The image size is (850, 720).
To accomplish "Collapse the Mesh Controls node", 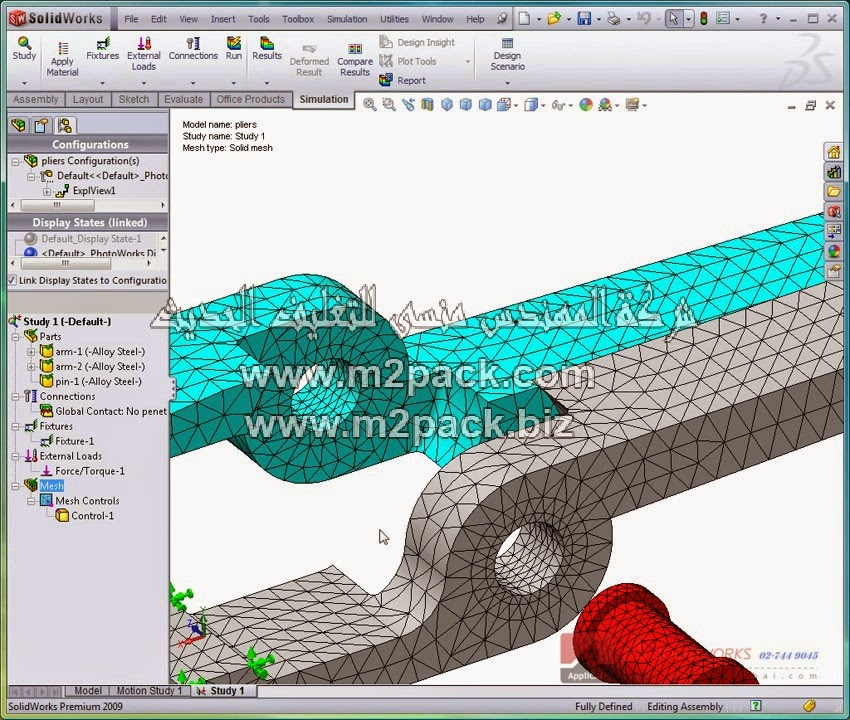I will (31, 502).
